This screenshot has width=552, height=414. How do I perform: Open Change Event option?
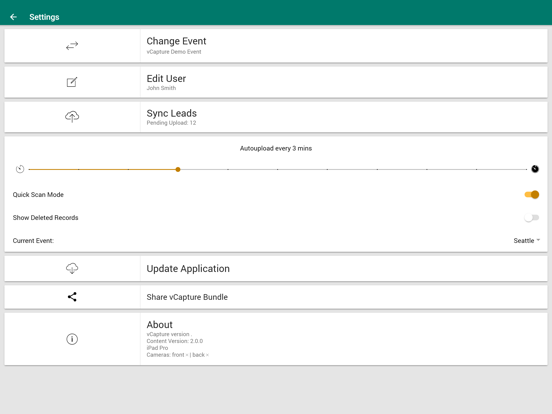click(276, 46)
